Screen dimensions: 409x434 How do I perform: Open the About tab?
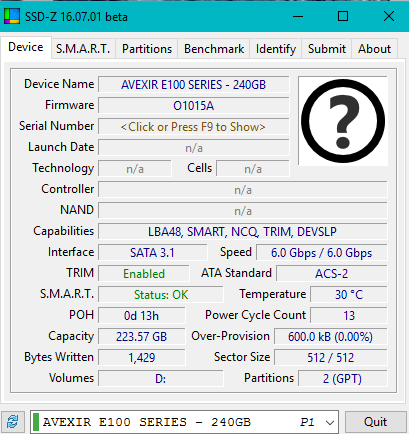(x=374, y=49)
